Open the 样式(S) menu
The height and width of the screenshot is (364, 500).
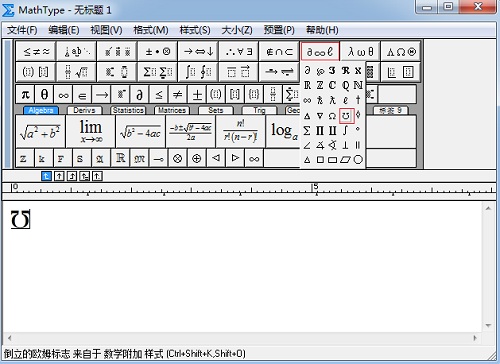[x=195, y=30]
